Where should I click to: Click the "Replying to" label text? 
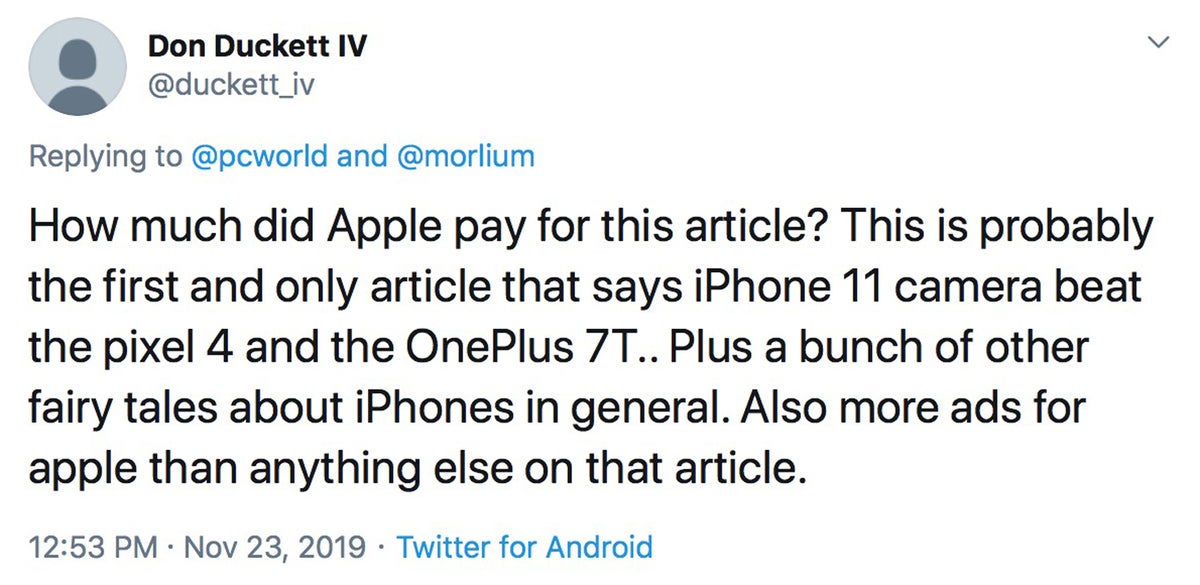[106, 157]
